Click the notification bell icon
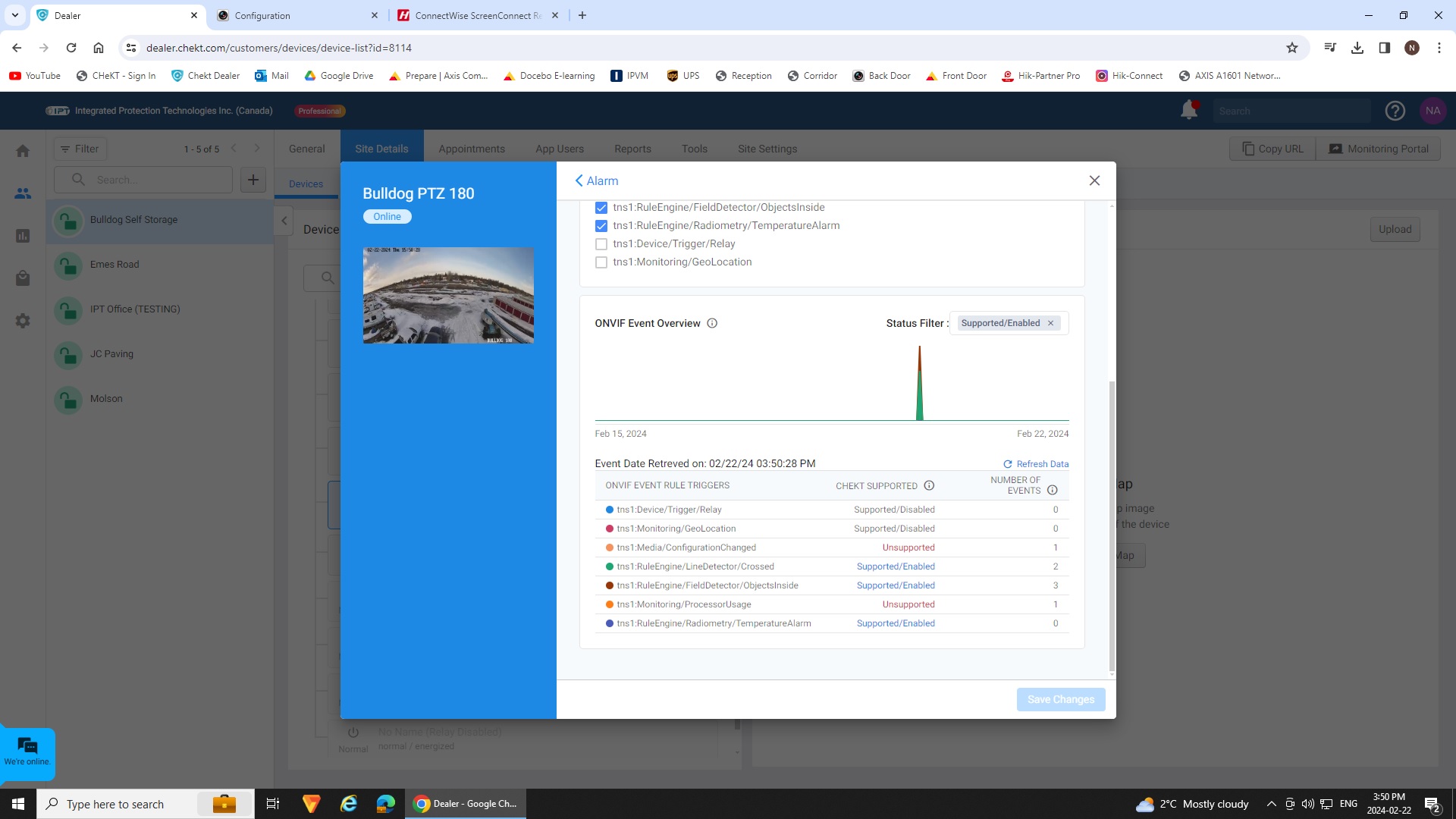 click(1188, 111)
